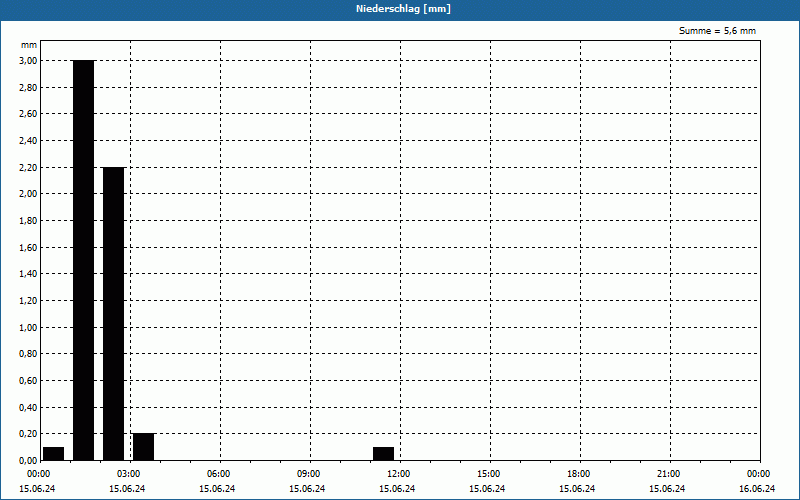Click the 21:00 time label

tap(668, 474)
